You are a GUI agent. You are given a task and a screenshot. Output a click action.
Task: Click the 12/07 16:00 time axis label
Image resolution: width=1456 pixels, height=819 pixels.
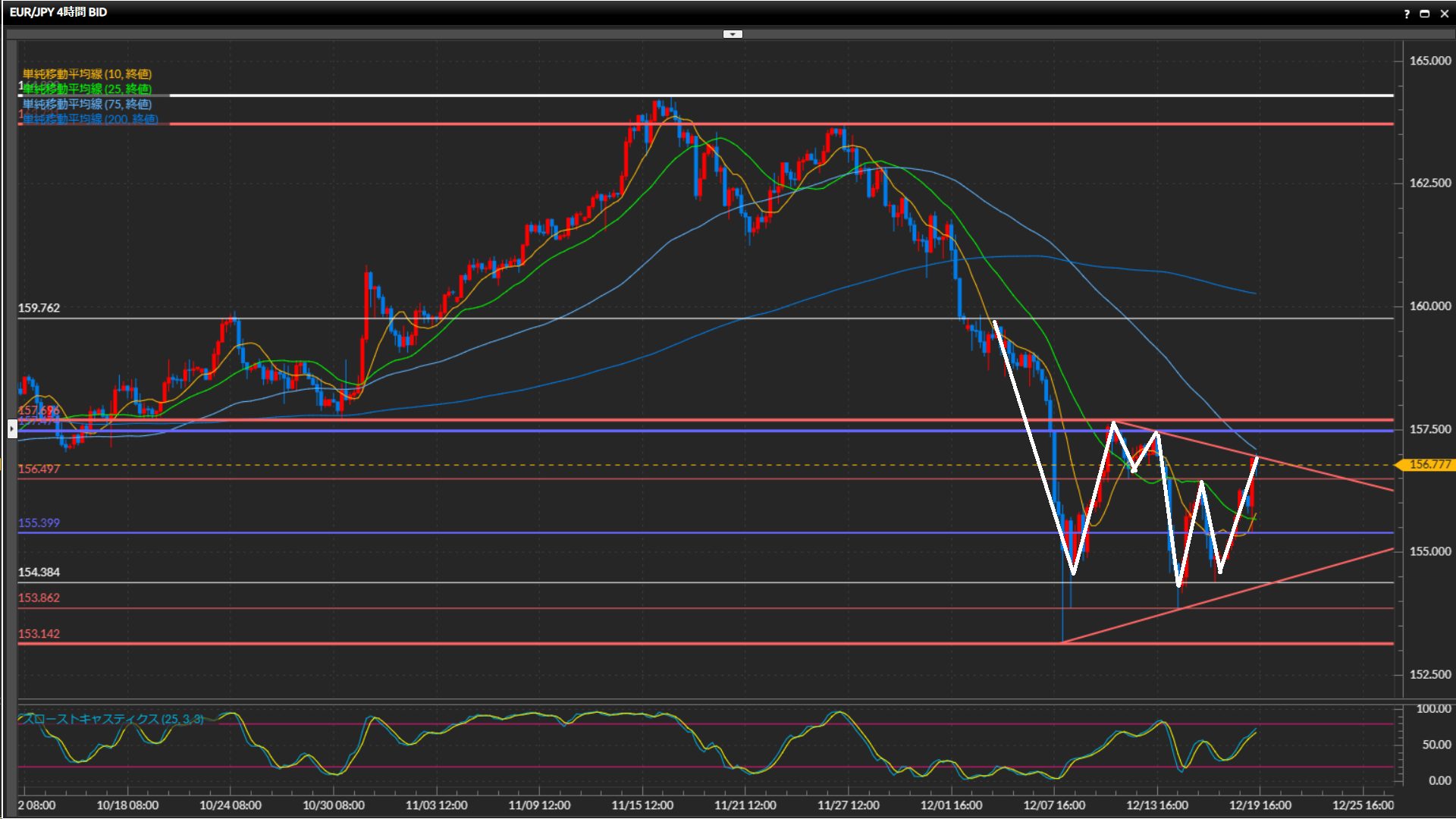(1054, 805)
